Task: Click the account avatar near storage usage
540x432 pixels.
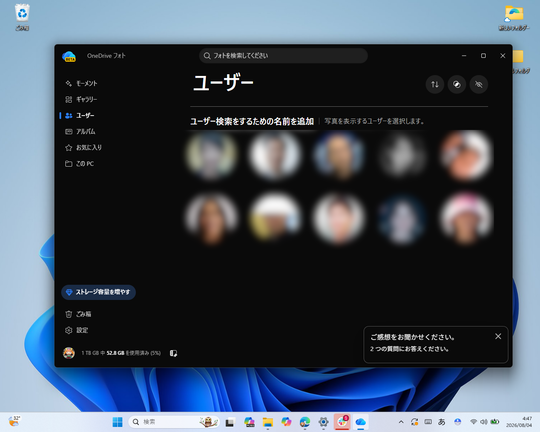Action: click(x=69, y=353)
